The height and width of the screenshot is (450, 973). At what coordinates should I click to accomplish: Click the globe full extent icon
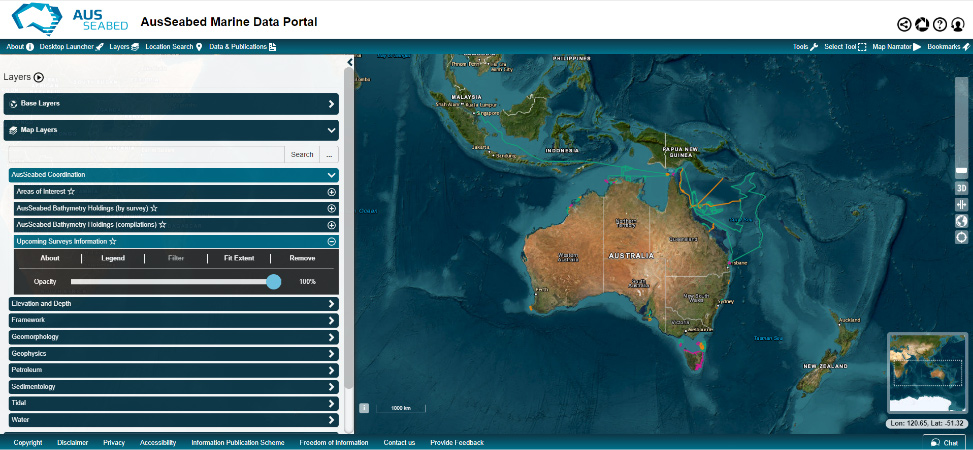(x=961, y=221)
